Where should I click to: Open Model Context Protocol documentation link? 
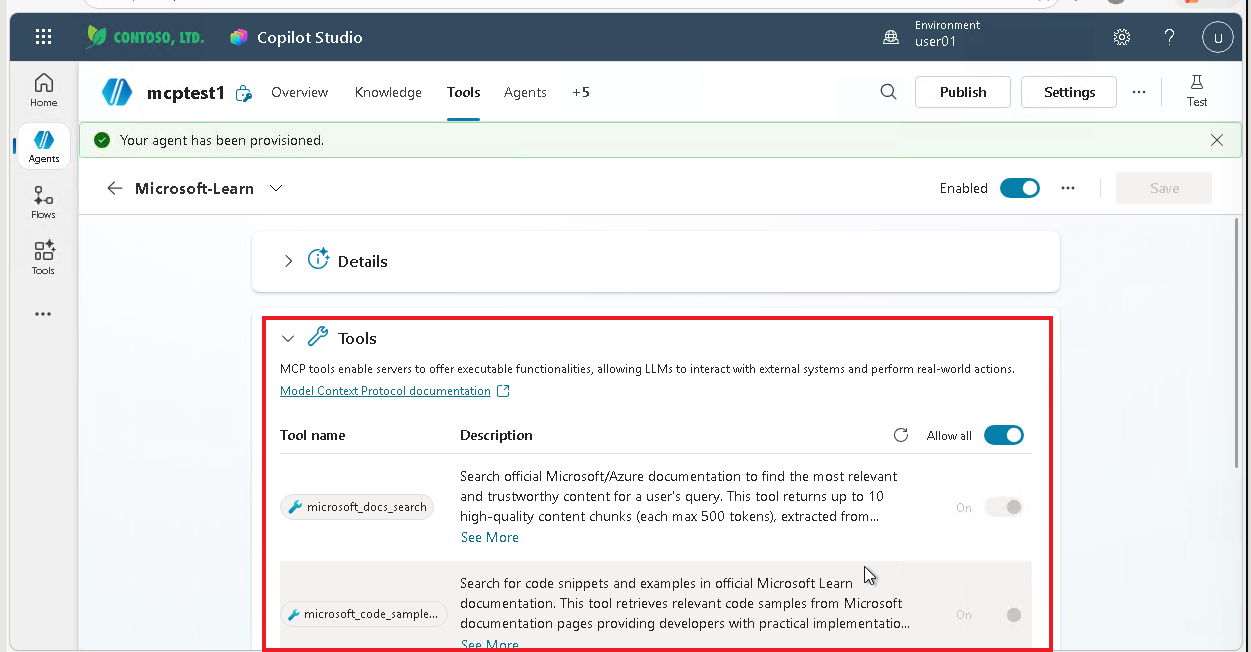(x=385, y=391)
